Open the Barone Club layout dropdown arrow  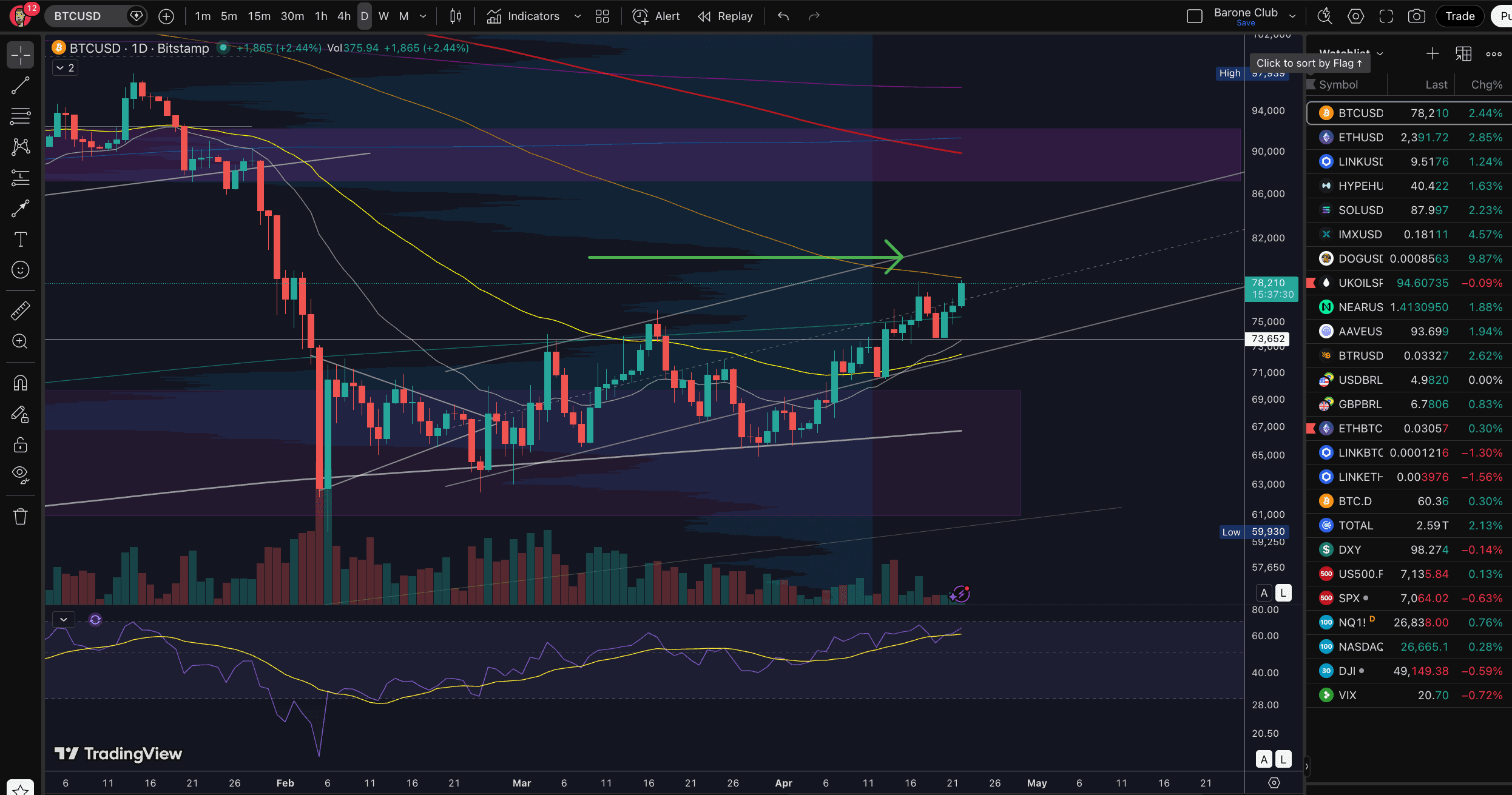click(1292, 16)
